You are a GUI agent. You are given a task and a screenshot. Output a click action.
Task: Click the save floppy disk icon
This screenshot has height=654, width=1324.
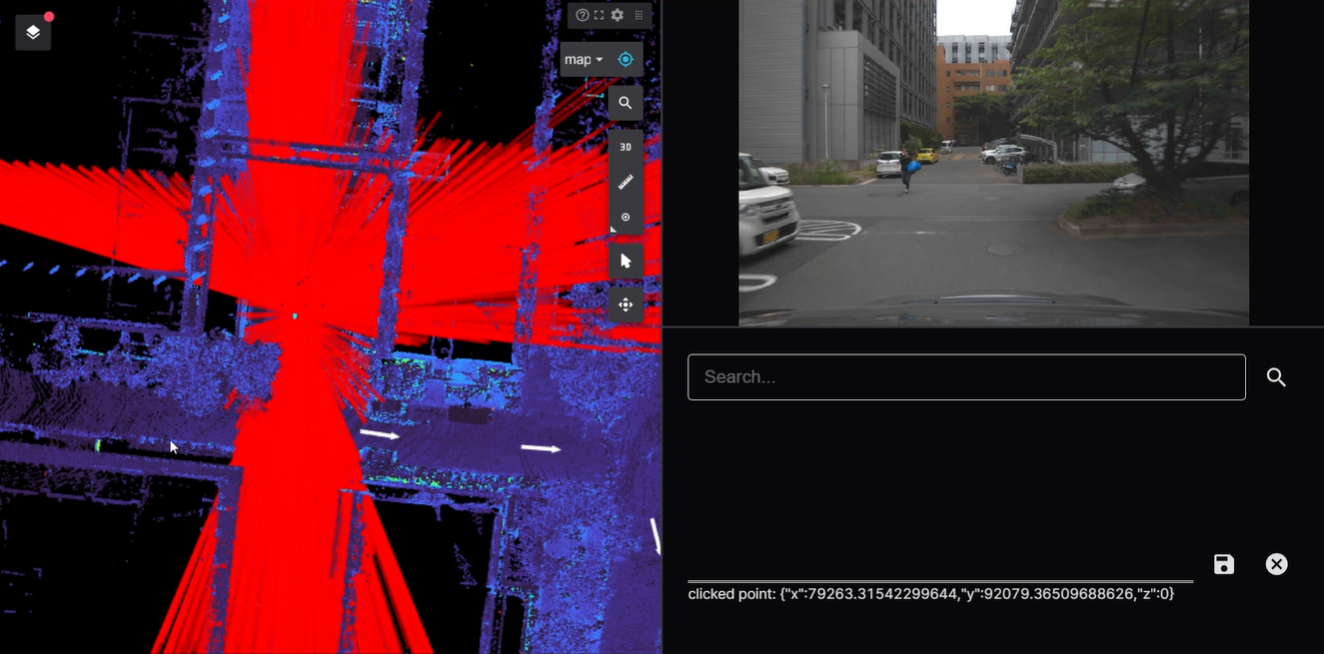1223,564
